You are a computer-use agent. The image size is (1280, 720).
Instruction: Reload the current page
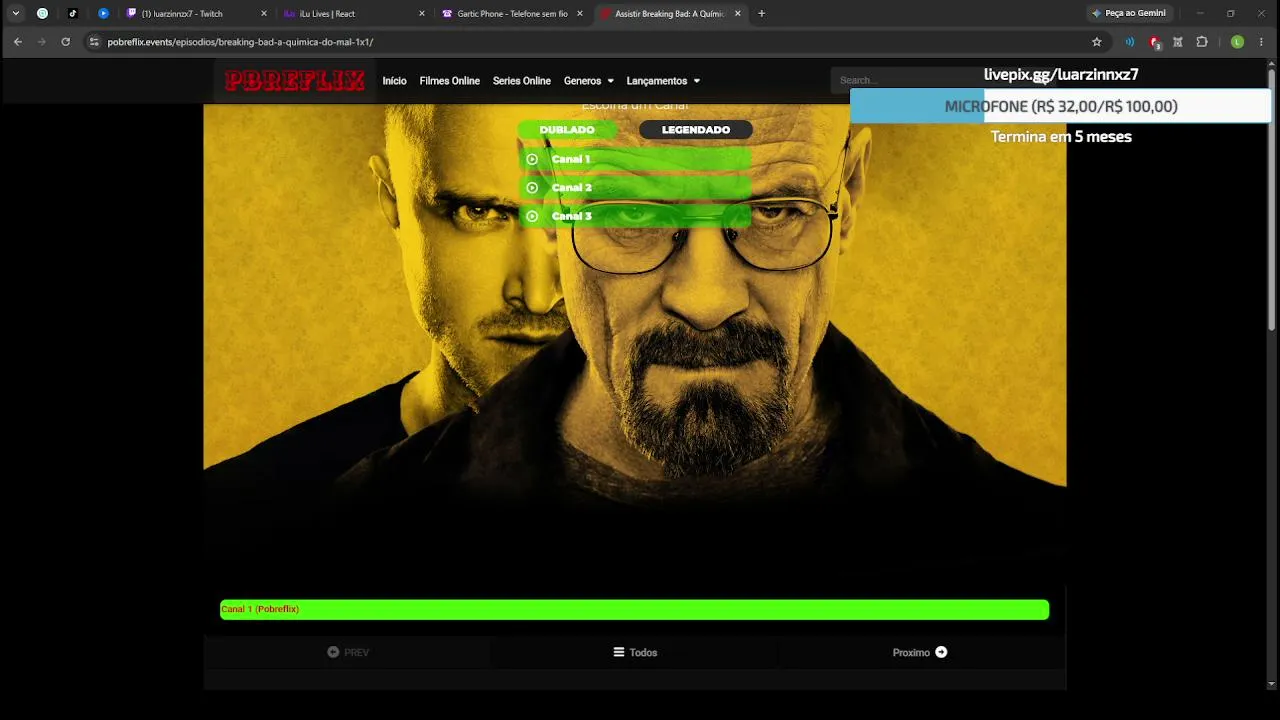(66, 42)
